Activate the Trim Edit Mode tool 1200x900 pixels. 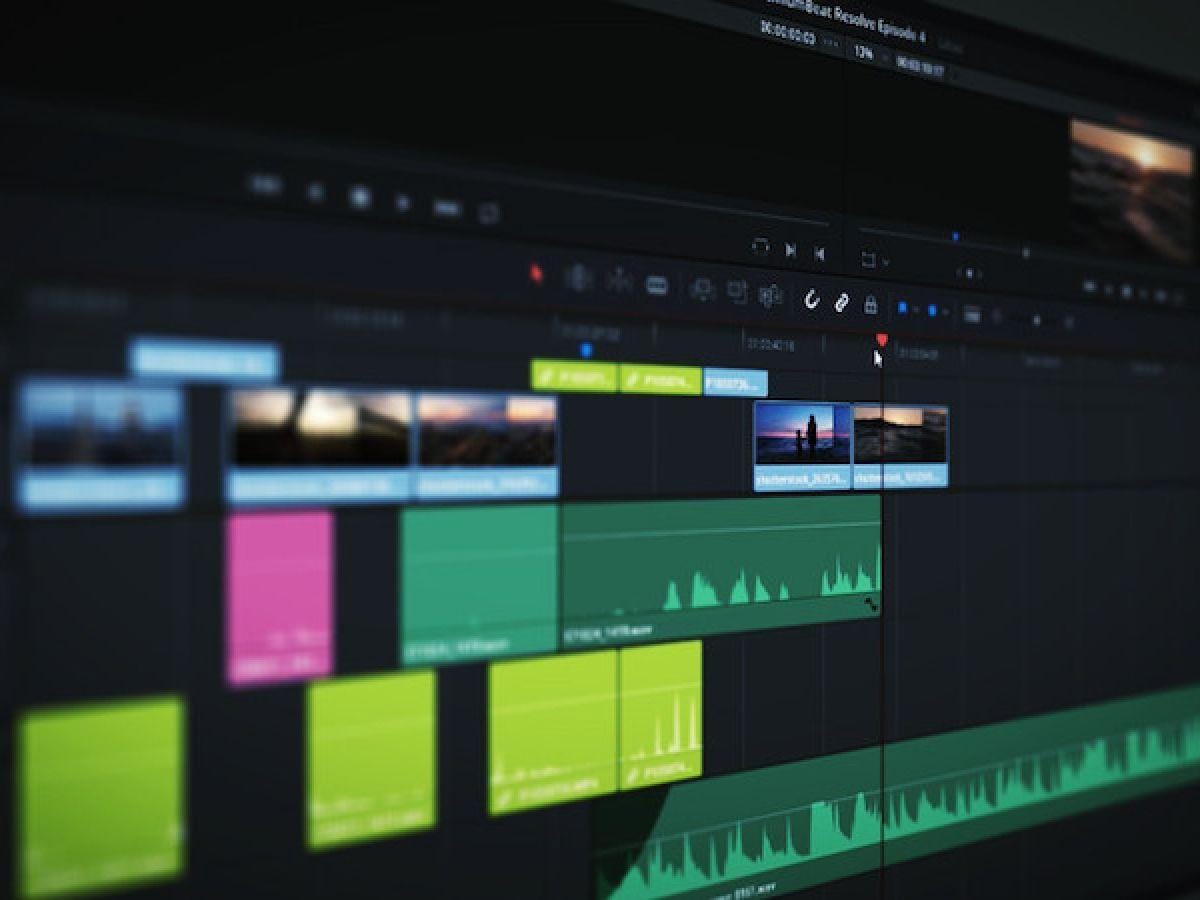point(578,278)
